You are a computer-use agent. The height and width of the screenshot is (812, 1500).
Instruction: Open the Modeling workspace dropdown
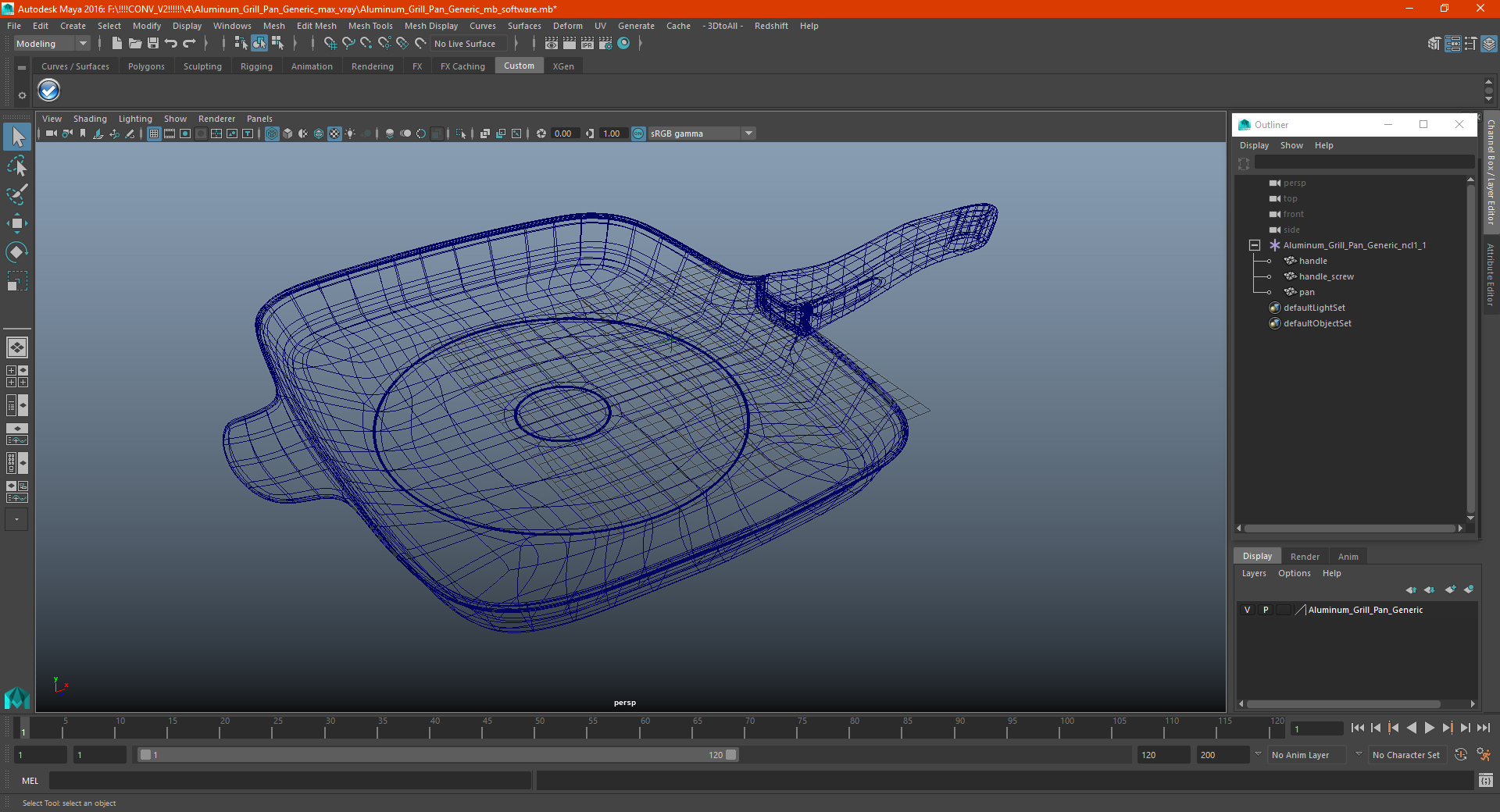click(x=52, y=44)
